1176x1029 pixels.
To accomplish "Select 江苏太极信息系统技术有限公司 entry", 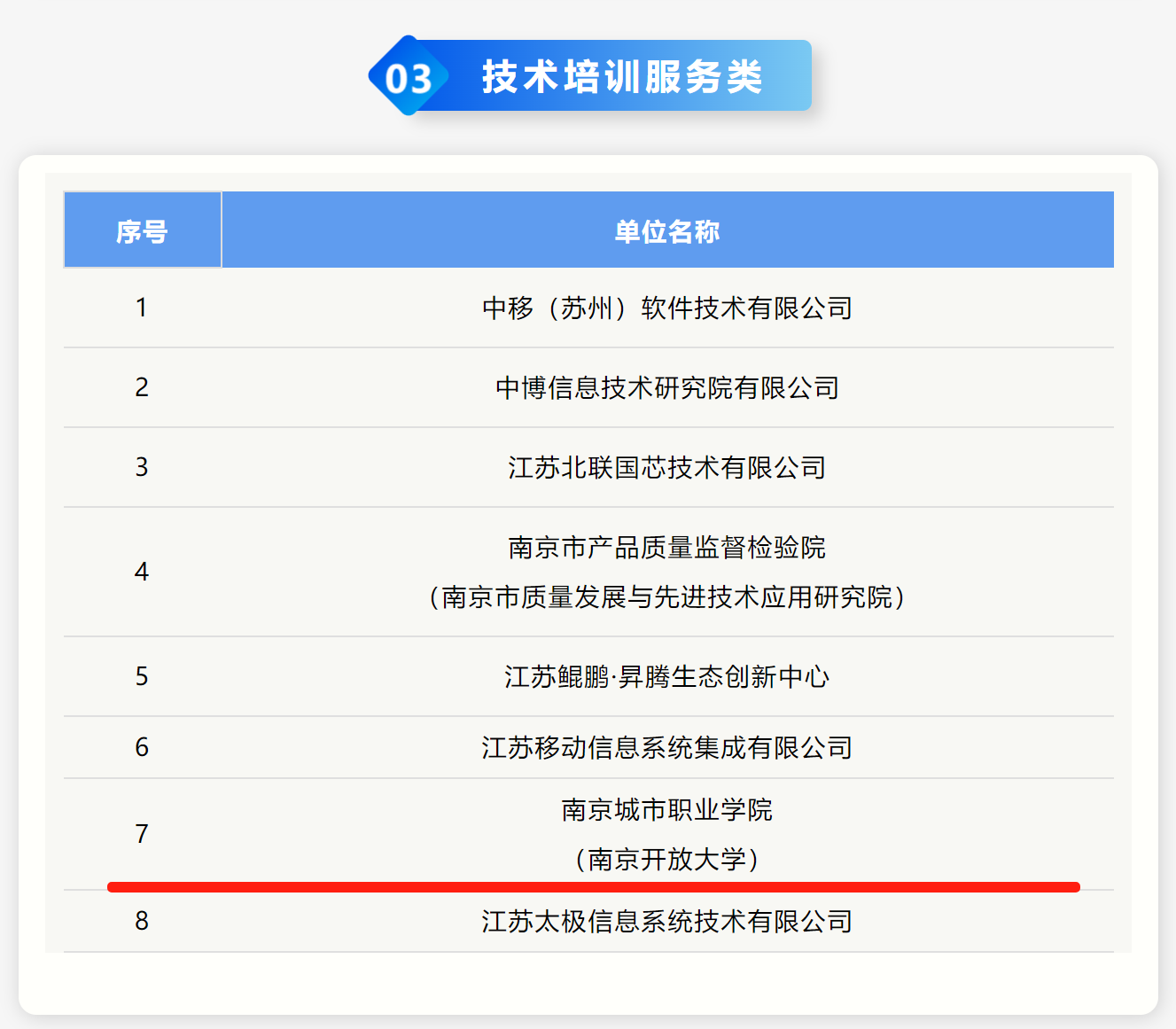I will click(x=666, y=921).
